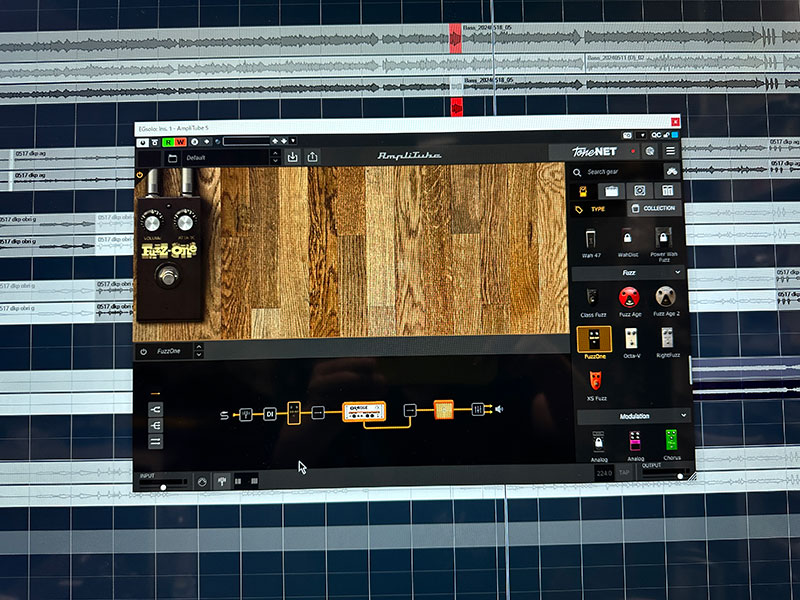This screenshot has height=600, width=800.
Task: Select the Wah 47 pedal
Action: click(x=591, y=243)
